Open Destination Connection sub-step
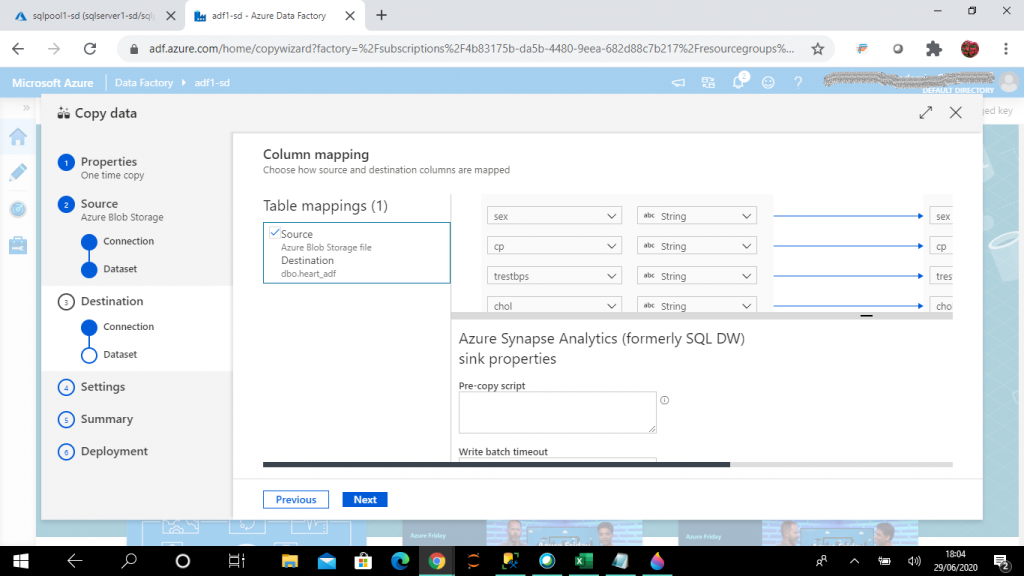Viewport: 1024px width, 576px height. click(x=128, y=327)
